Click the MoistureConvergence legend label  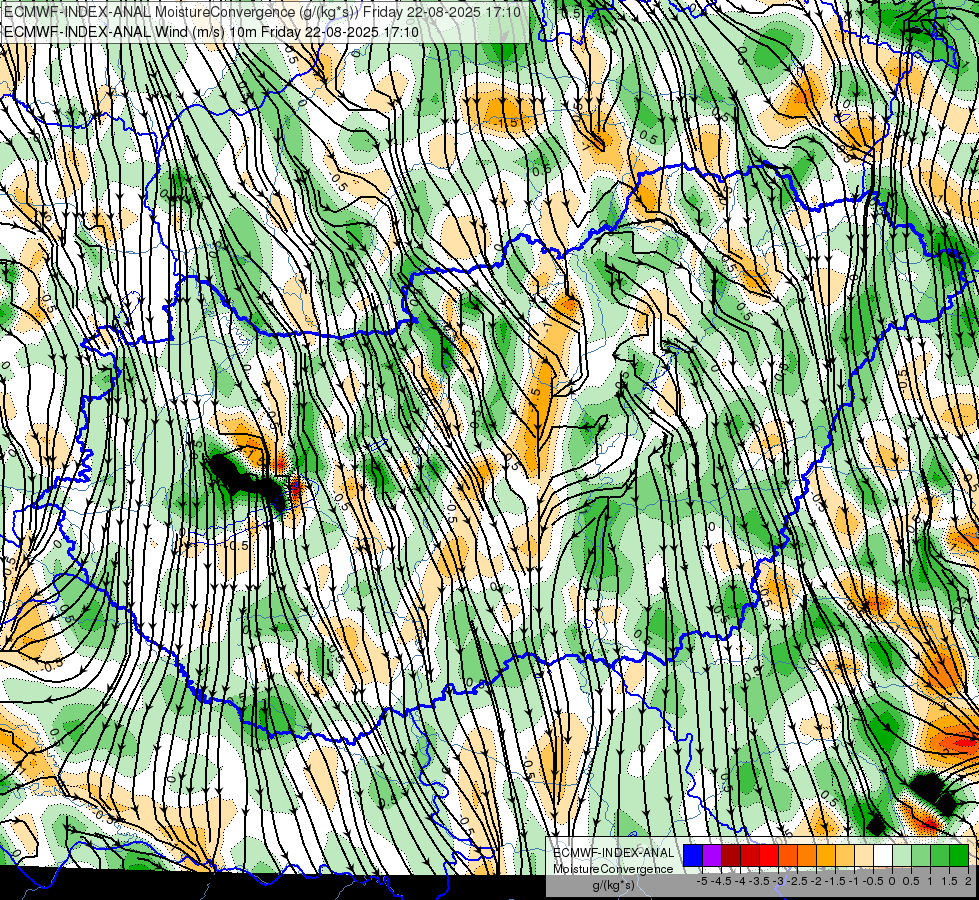tap(613, 869)
